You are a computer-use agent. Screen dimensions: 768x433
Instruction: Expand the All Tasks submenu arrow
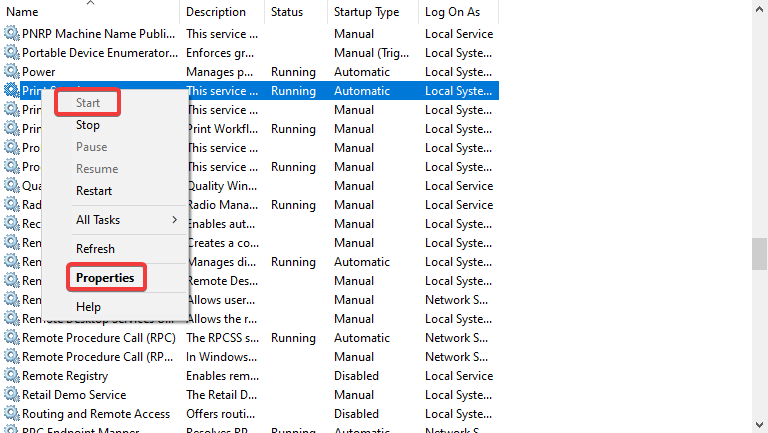click(174, 220)
